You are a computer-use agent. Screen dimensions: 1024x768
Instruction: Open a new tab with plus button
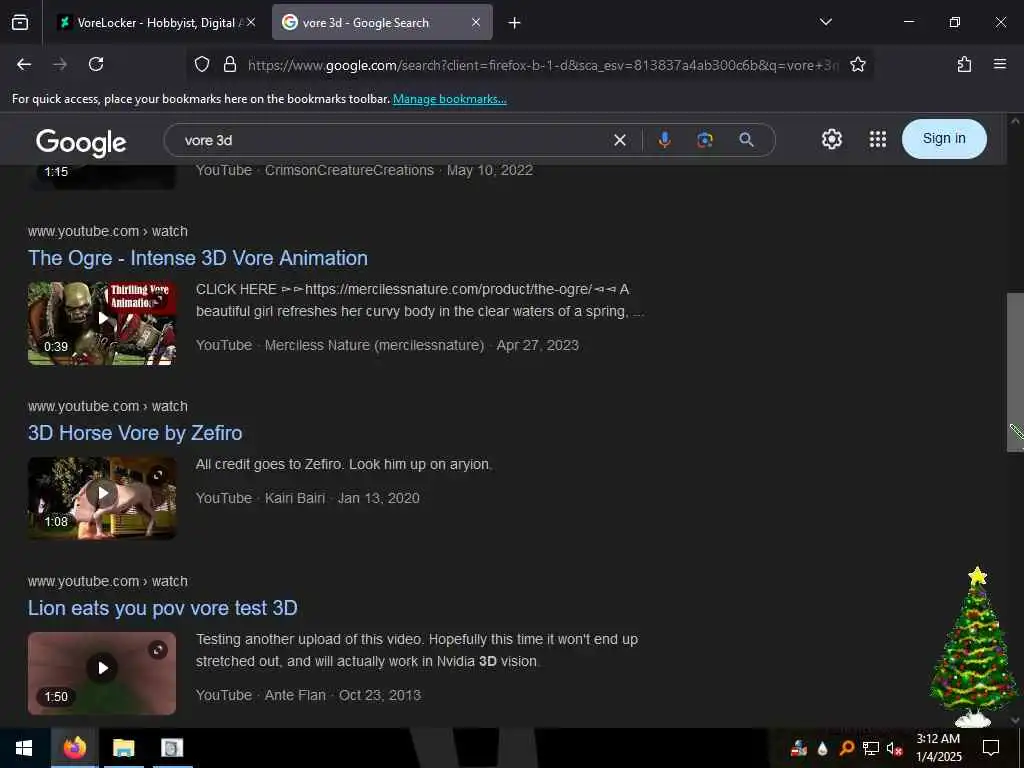click(515, 23)
